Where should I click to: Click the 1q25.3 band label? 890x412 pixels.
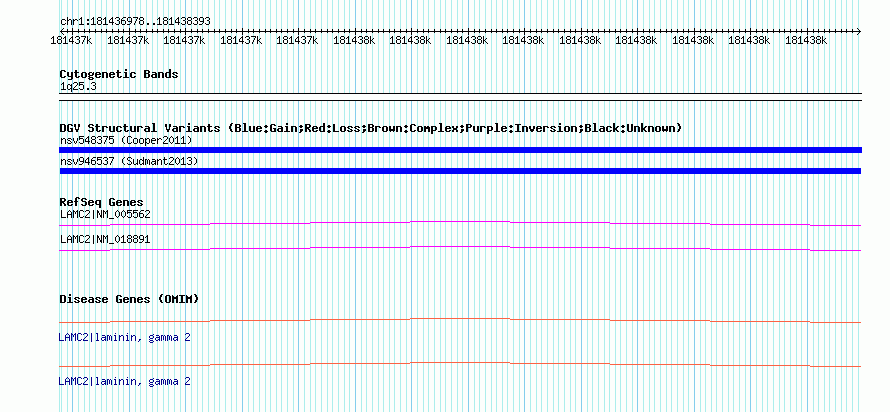click(76, 87)
